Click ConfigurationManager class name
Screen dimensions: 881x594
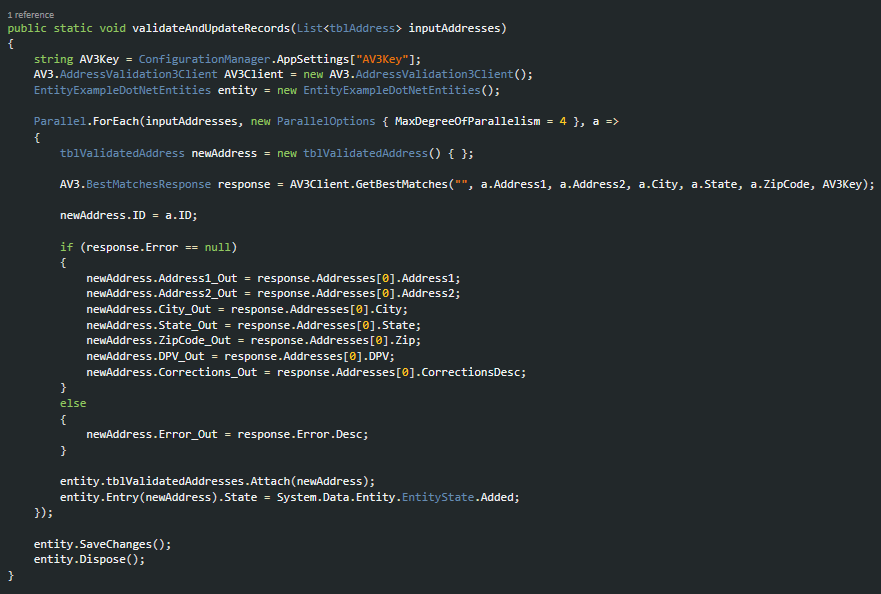pos(205,59)
